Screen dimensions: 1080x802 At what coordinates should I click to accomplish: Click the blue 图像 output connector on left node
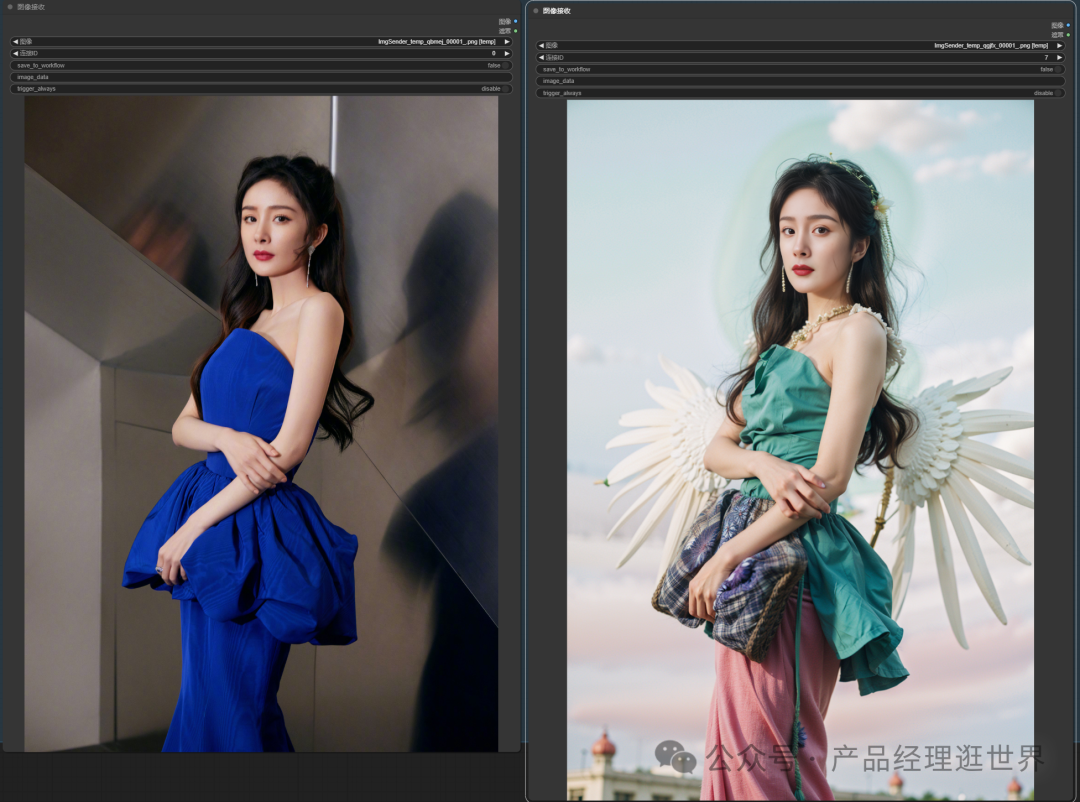click(x=516, y=21)
